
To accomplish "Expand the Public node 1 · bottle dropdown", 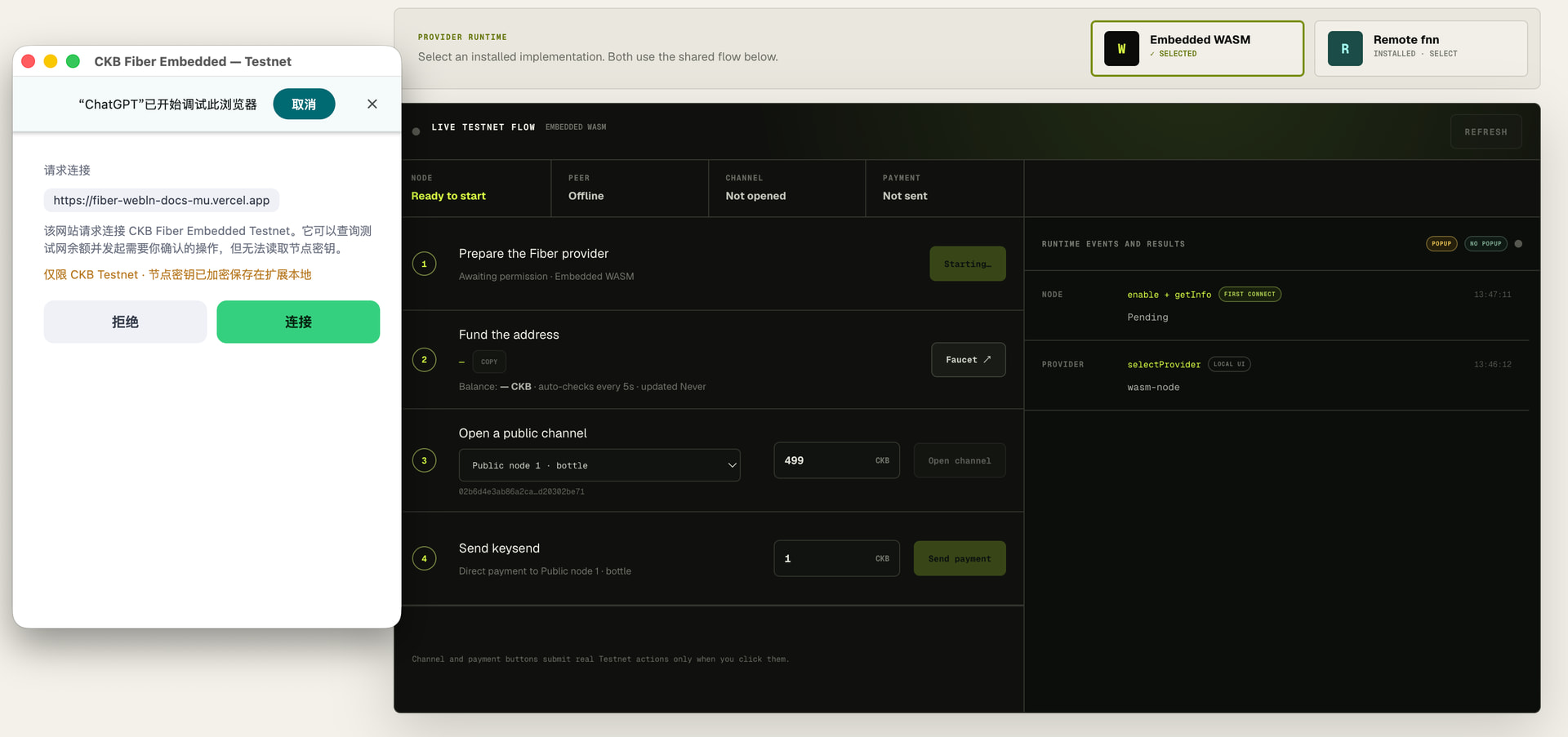I will [x=599, y=465].
